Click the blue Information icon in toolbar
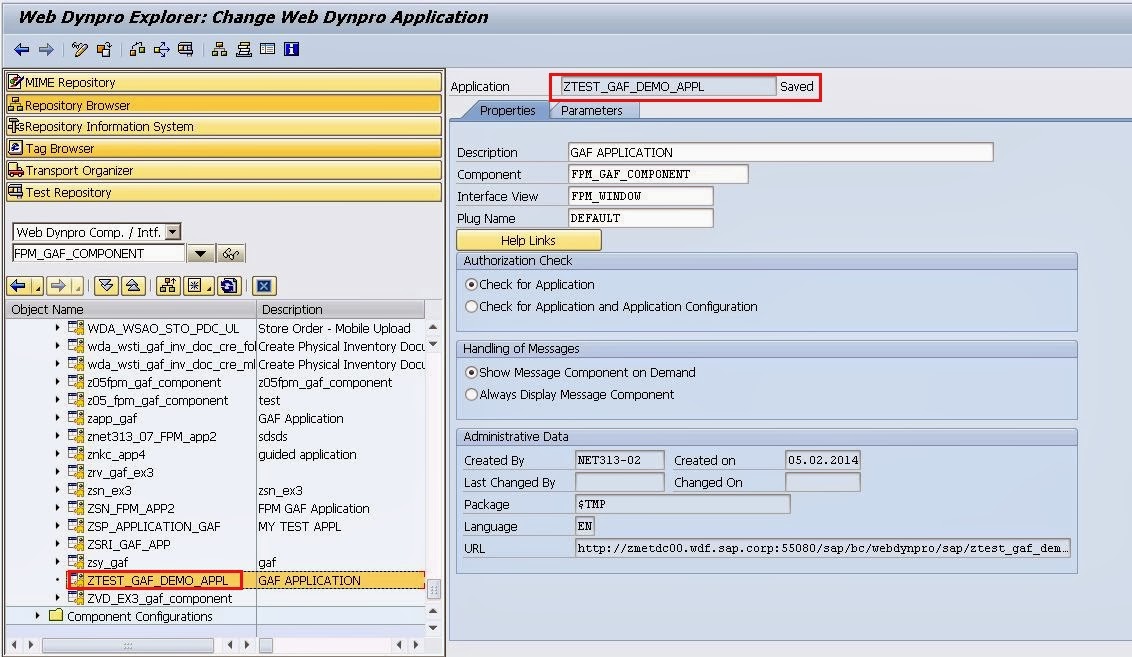Screen dimensions: 1132x657 click(291, 49)
